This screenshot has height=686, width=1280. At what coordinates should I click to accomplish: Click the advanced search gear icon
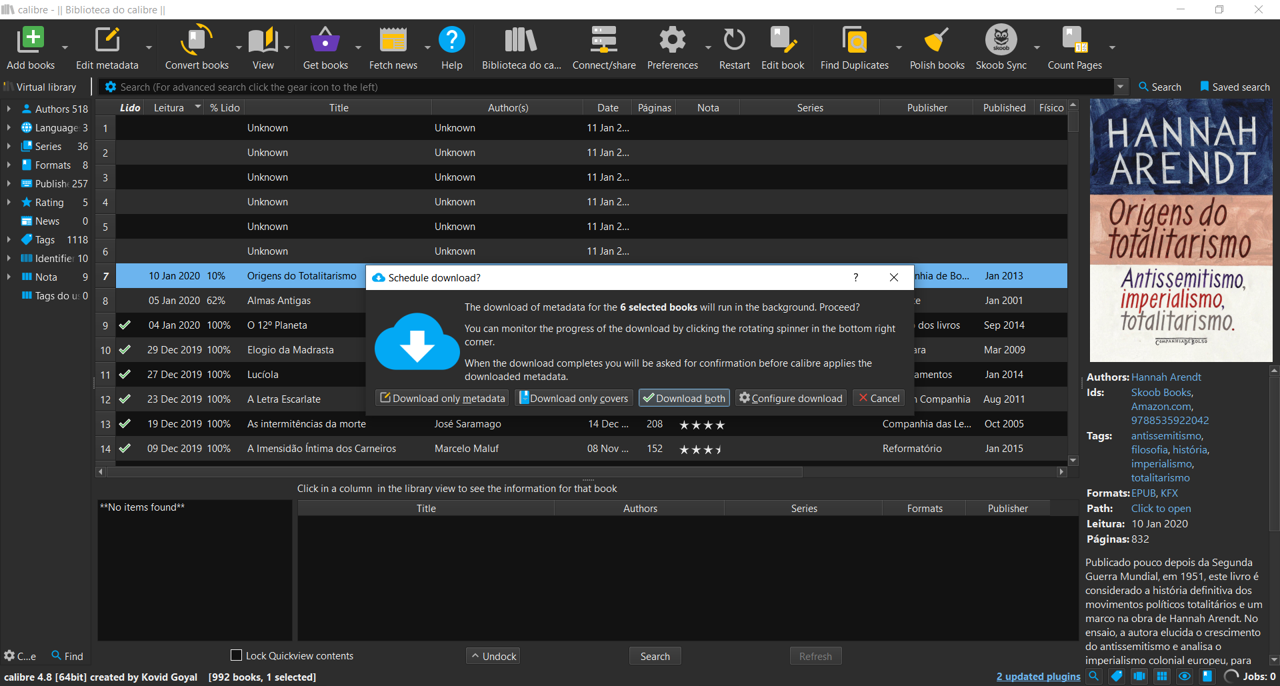tap(110, 87)
